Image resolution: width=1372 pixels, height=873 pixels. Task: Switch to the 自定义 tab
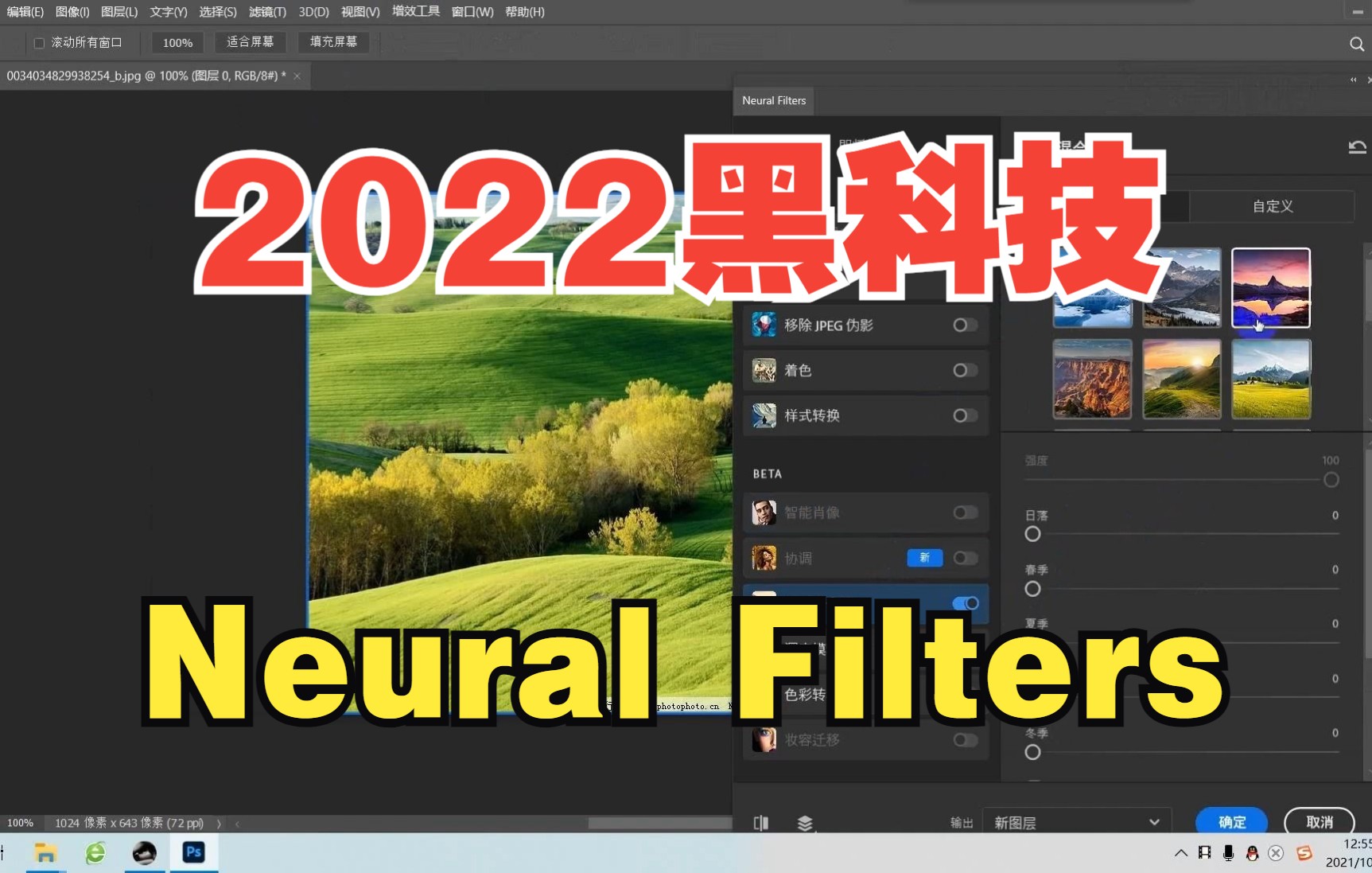pyautogui.click(x=1273, y=206)
